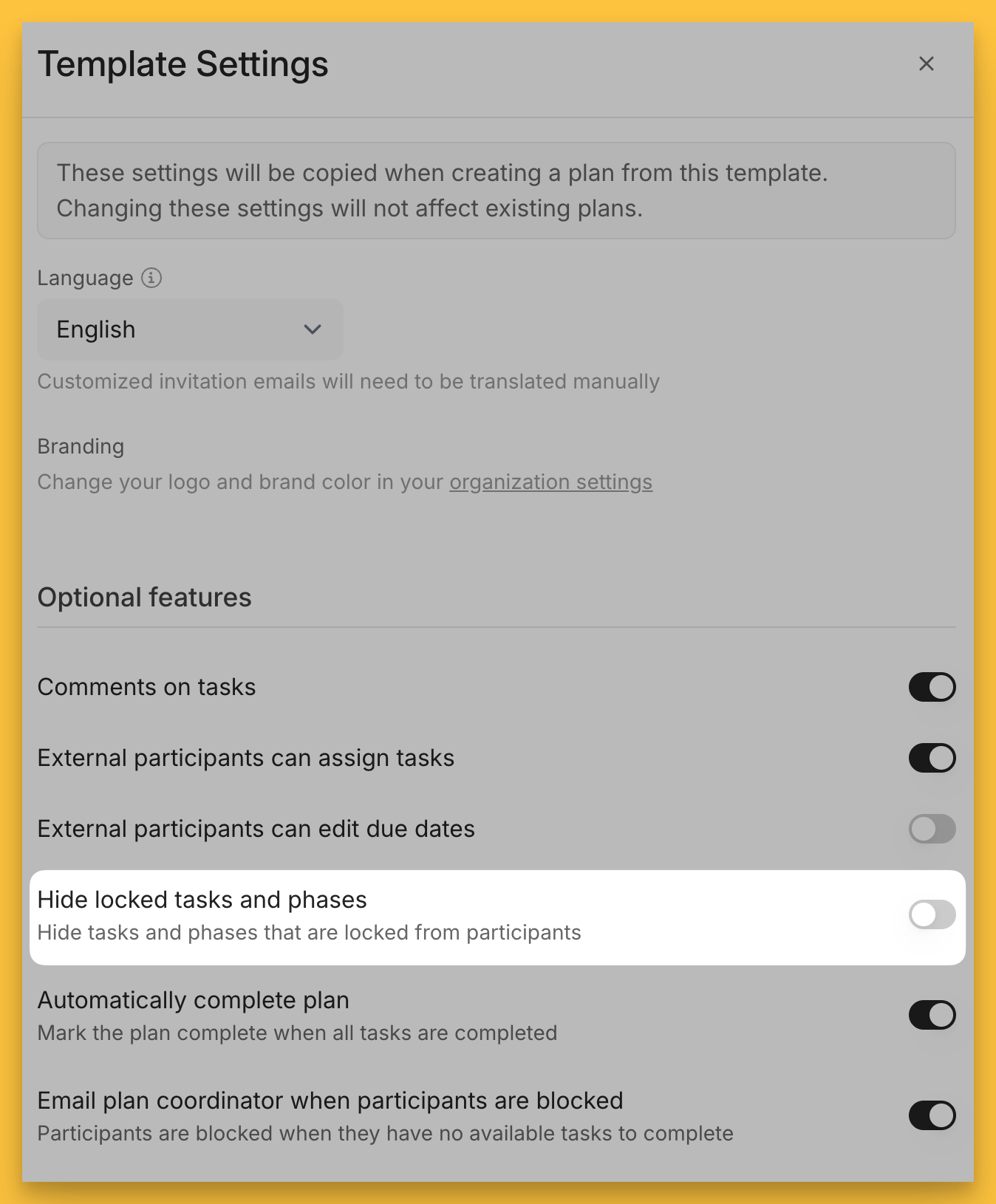Disable the Comments on tasks toggle
This screenshot has height=1204, width=996.
932,687
